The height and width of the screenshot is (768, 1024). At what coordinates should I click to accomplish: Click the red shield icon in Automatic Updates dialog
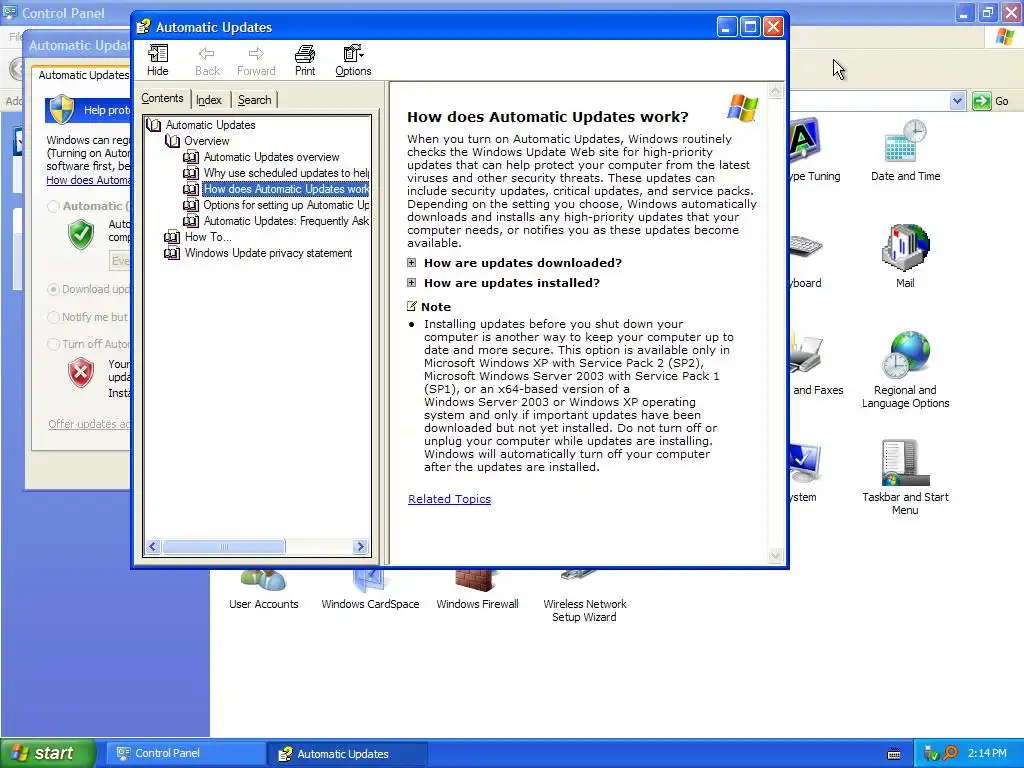point(81,373)
